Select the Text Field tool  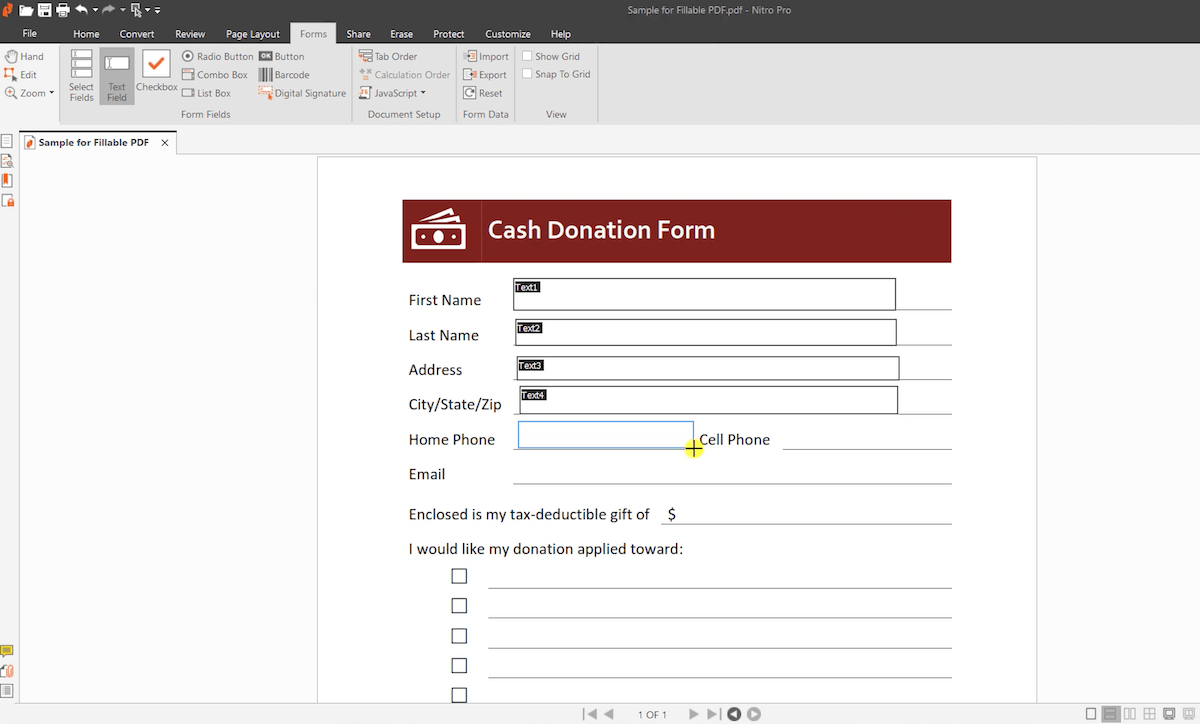tap(116, 75)
